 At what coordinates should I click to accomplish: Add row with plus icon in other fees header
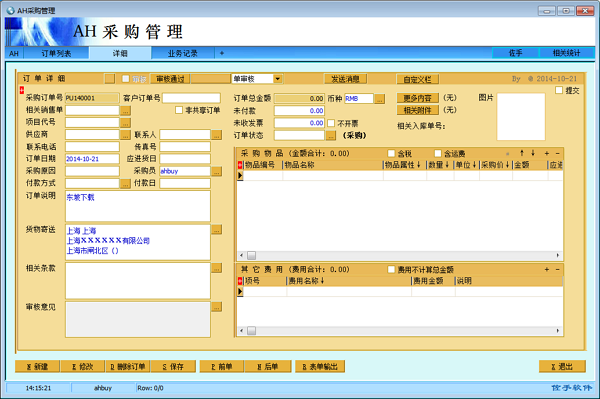point(547,270)
